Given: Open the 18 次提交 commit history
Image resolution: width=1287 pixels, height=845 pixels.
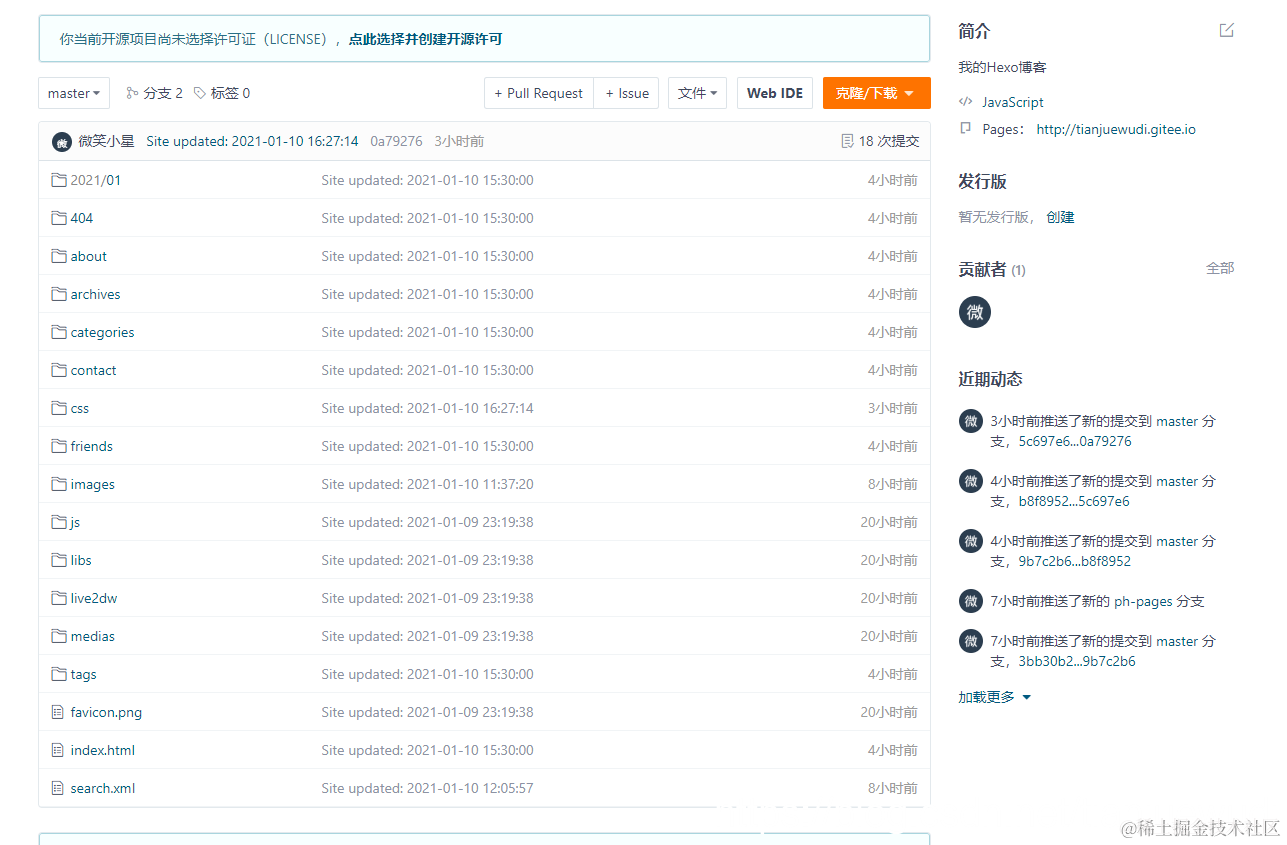Looking at the screenshot, I should pyautogui.click(x=889, y=141).
